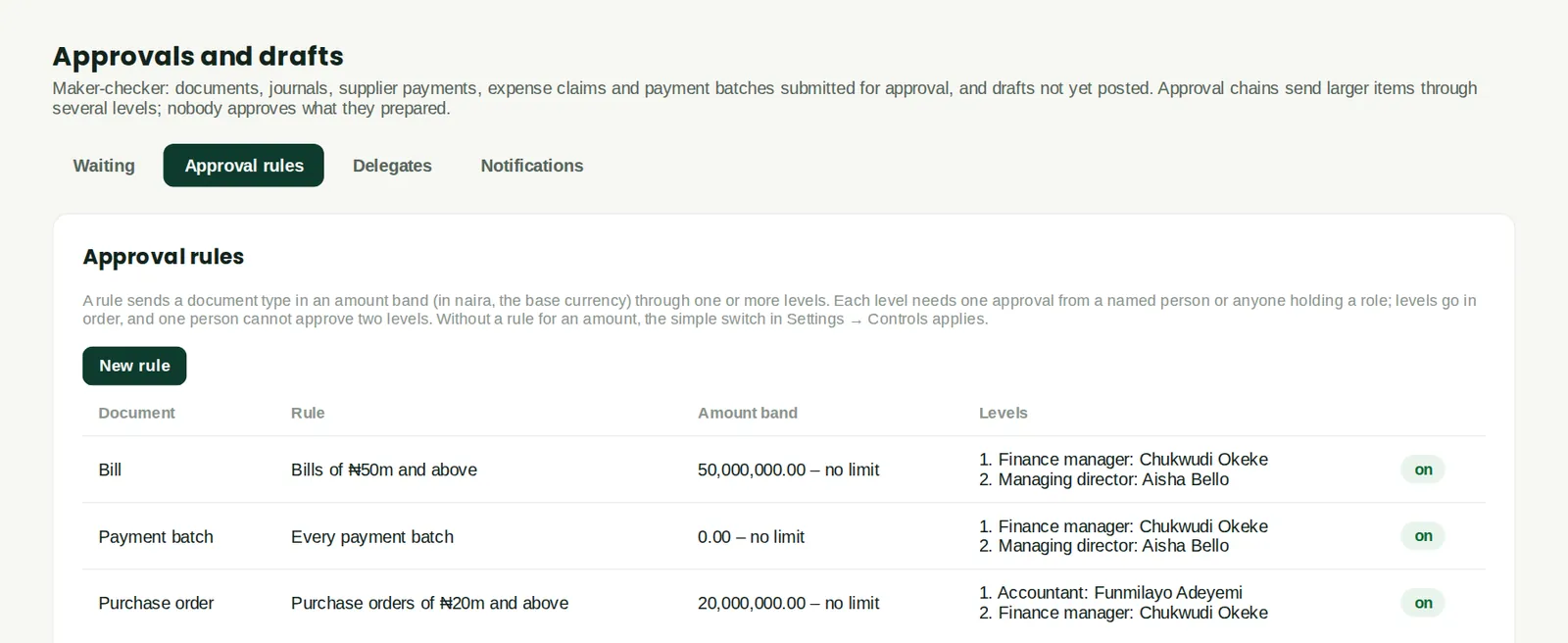The width and height of the screenshot is (1568, 643).
Task: Click the New rule button
Action: (x=134, y=366)
